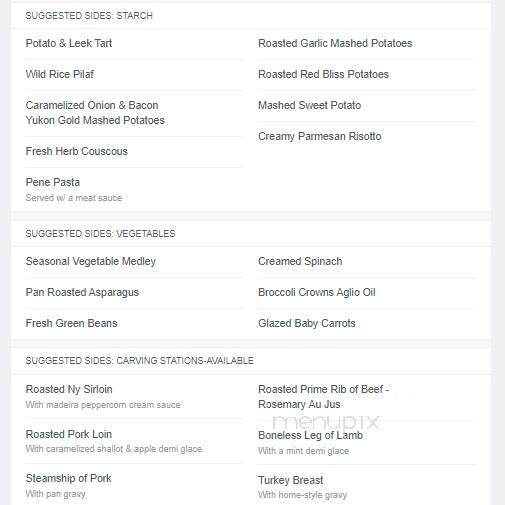Select Caramelized Onion & Bacon Yukon Gold Mashed Potatoes
This screenshot has width=505, height=505.
coord(95,113)
